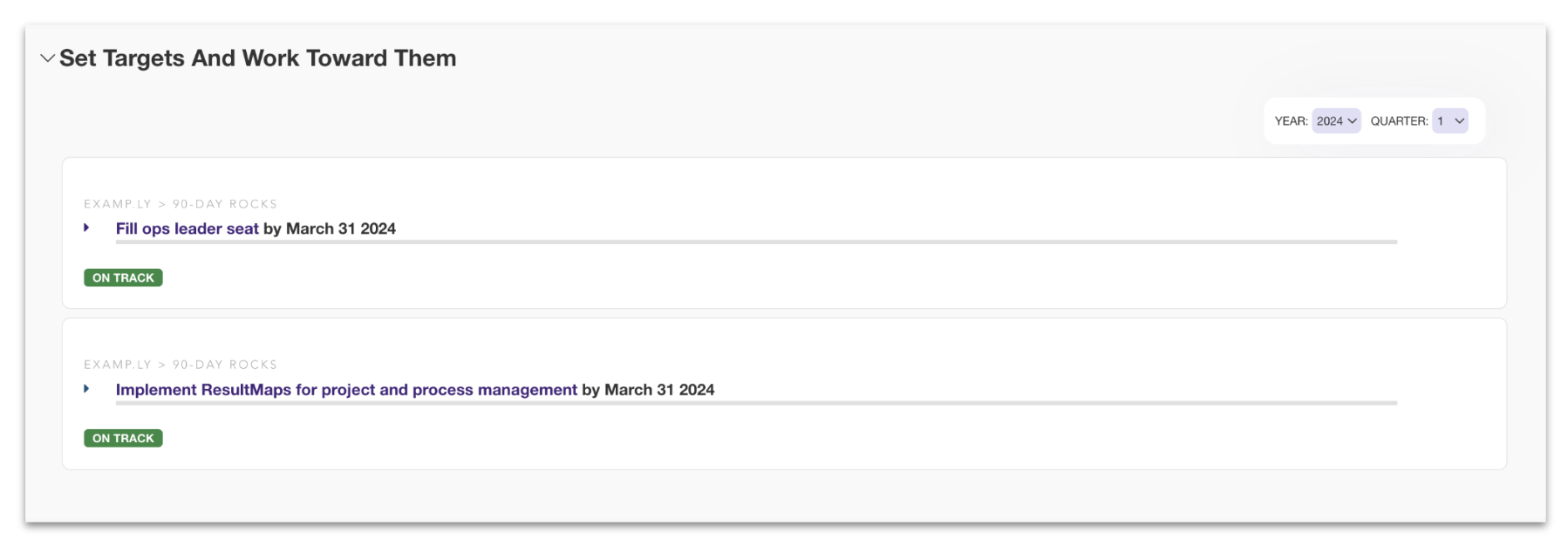The width and height of the screenshot is (1568, 553).
Task: Collapse the Set Targets And Work Toward Them section
Action: click(x=47, y=58)
